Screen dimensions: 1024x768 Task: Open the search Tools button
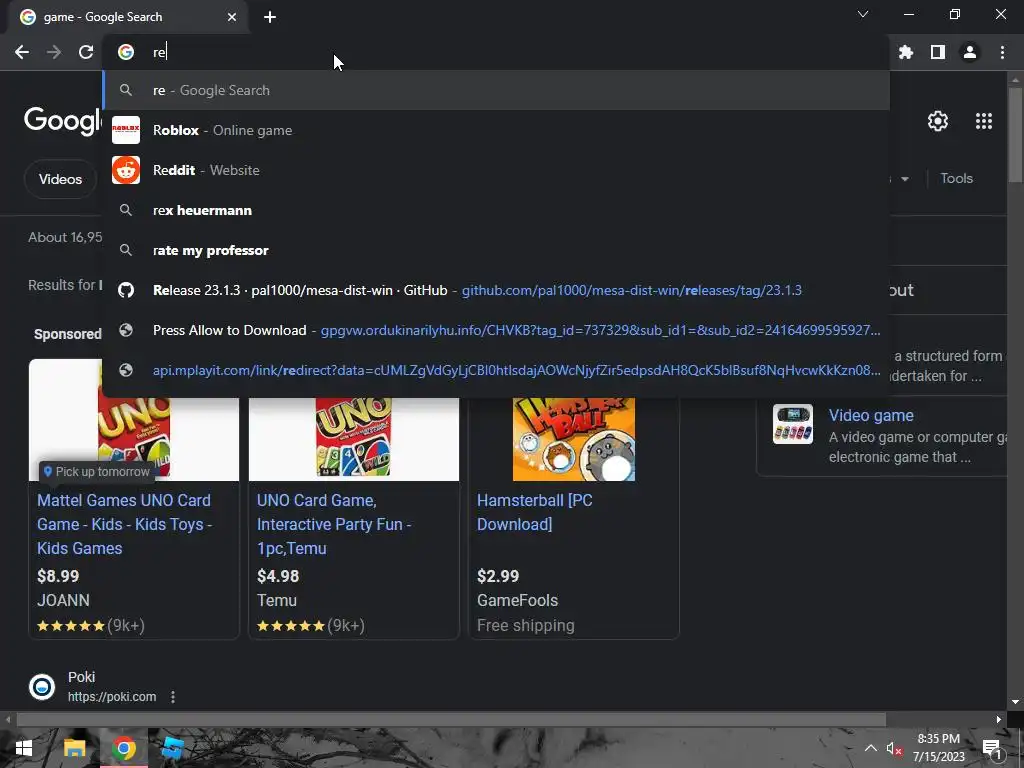pos(956,178)
